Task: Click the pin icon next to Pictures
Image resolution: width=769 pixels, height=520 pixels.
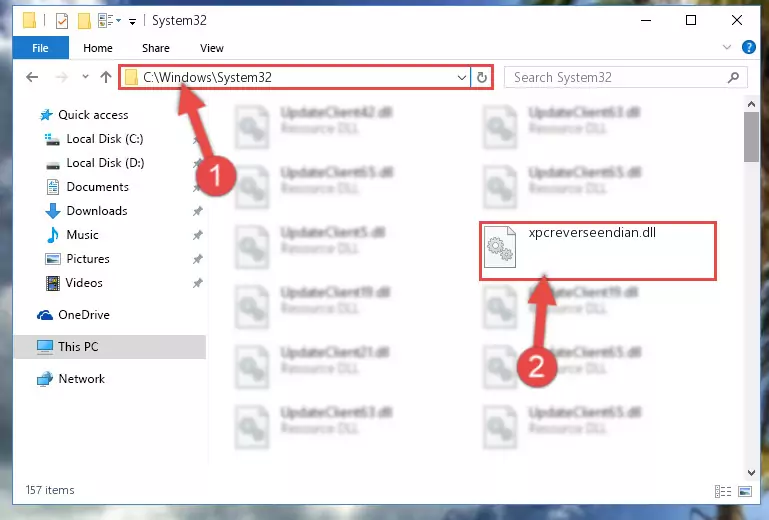Action: click(197, 259)
